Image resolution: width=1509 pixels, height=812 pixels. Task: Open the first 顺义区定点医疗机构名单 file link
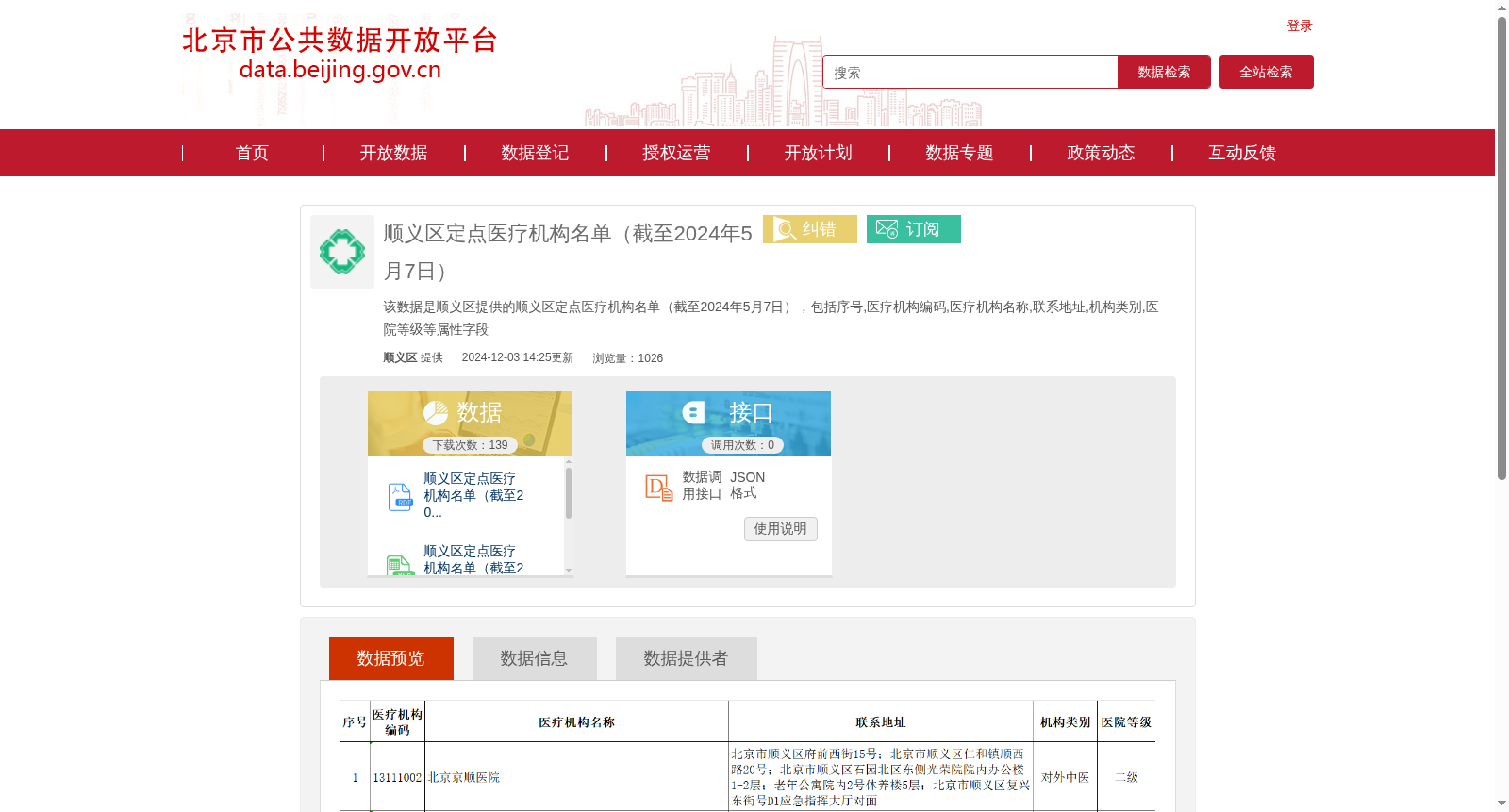click(473, 495)
